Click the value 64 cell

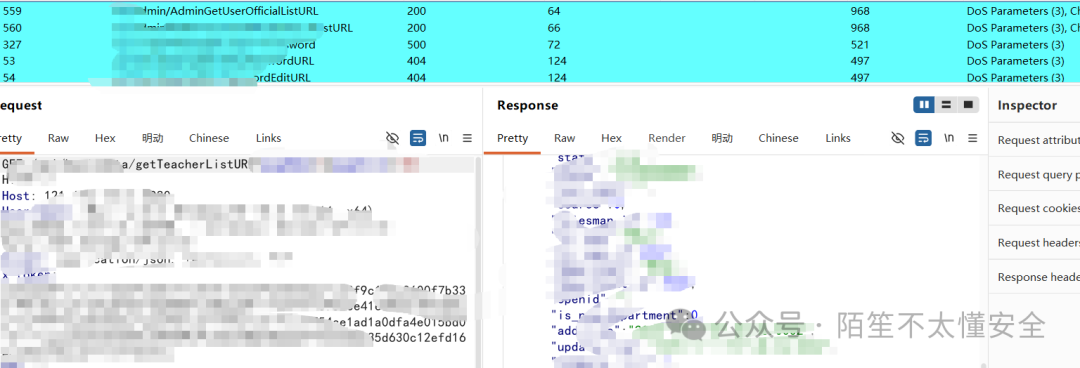click(x=554, y=12)
